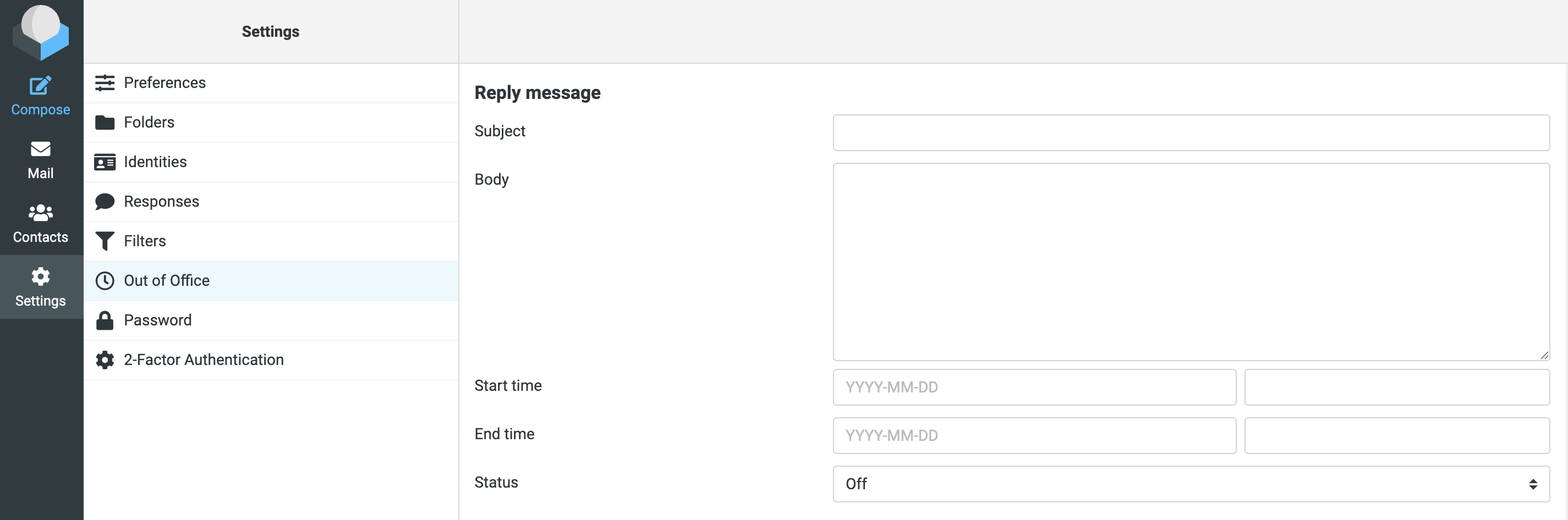Image resolution: width=1568 pixels, height=520 pixels.
Task: Click the Settings gear icon
Action: (x=40, y=276)
